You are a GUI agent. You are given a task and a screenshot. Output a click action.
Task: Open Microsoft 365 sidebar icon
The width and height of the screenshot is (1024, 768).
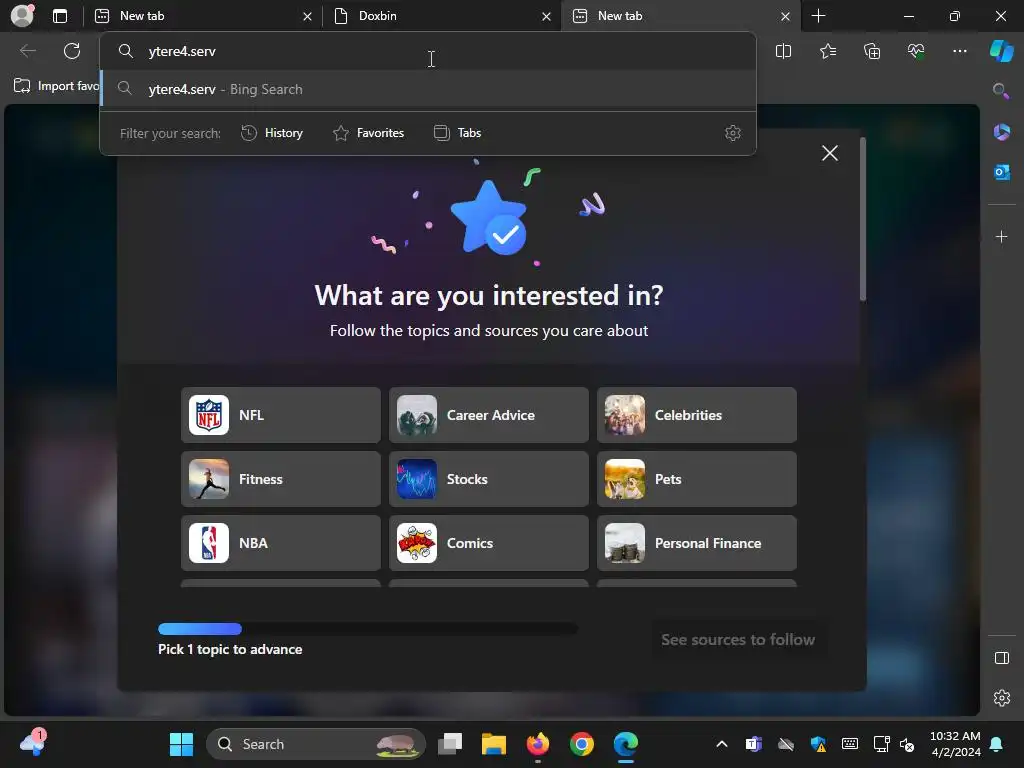[1001, 132]
